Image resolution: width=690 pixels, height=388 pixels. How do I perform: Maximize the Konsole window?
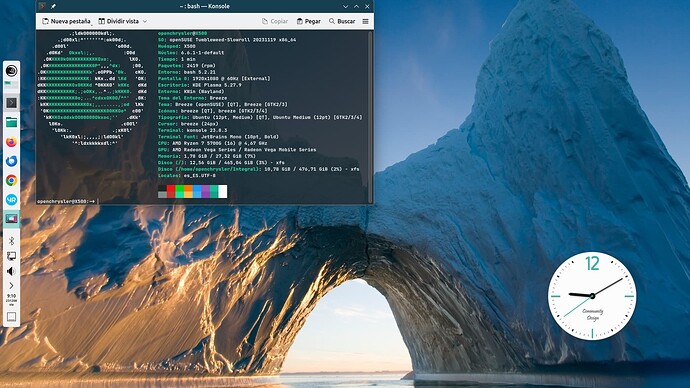[x=356, y=6]
